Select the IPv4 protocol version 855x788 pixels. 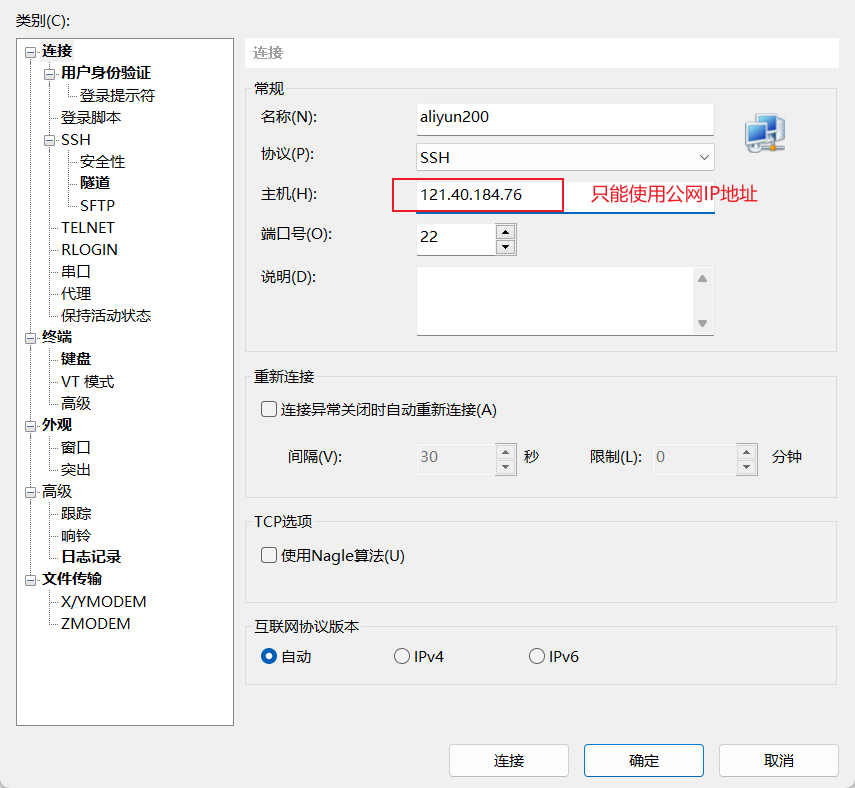[402, 657]
